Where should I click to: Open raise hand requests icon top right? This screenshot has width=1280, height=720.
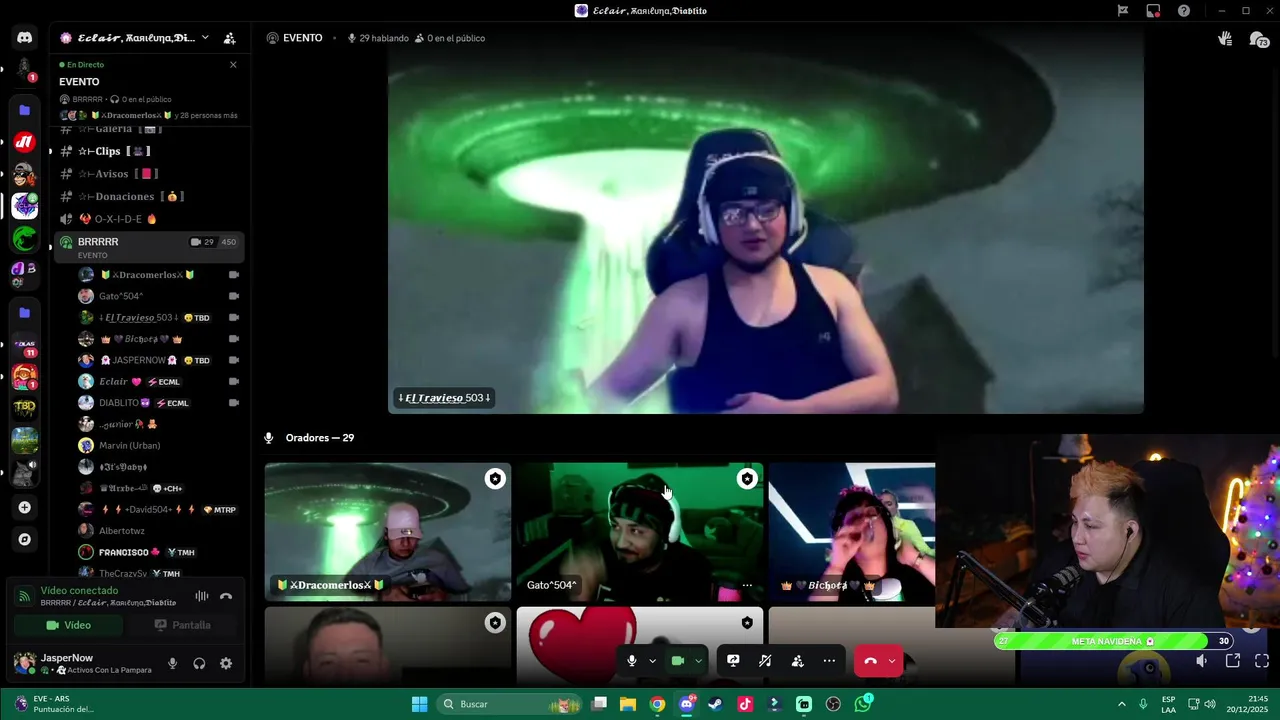pyautogui.click(x=1225, y=39)
